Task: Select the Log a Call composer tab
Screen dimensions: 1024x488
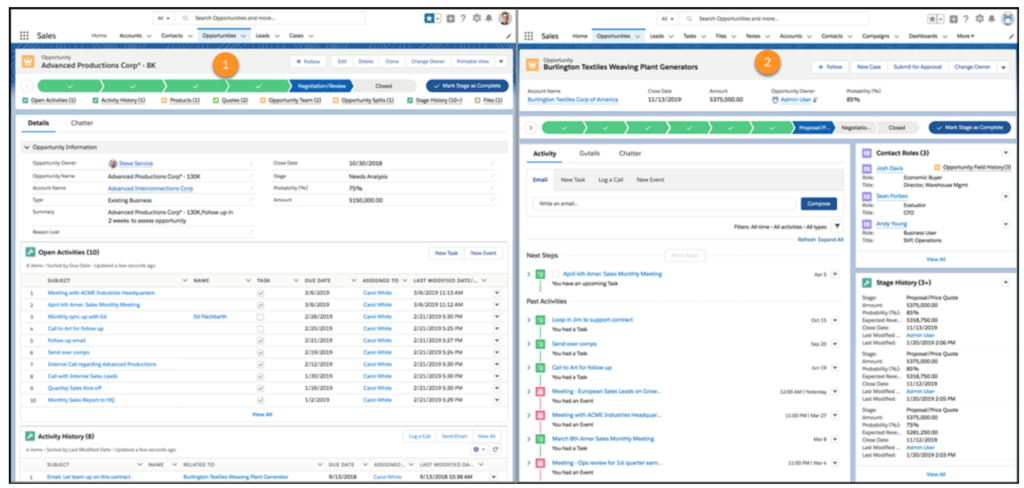Action: click(610, 180)
